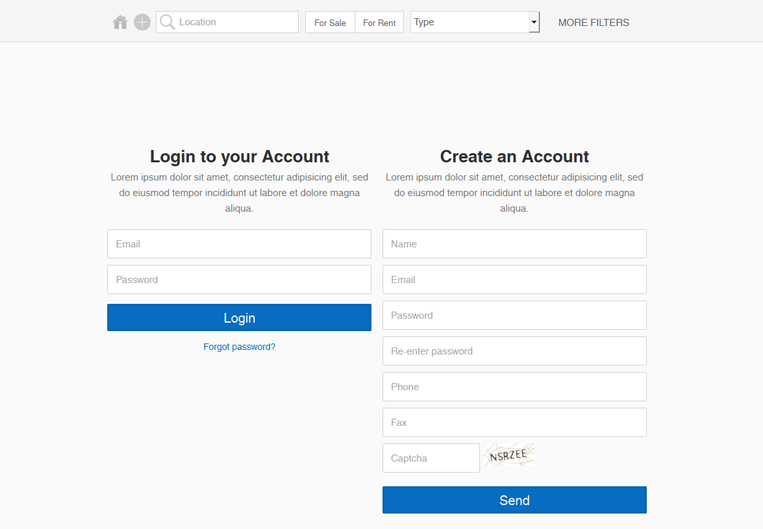Open the Type dropdown
Screen dimensions: 763x529
475,22
